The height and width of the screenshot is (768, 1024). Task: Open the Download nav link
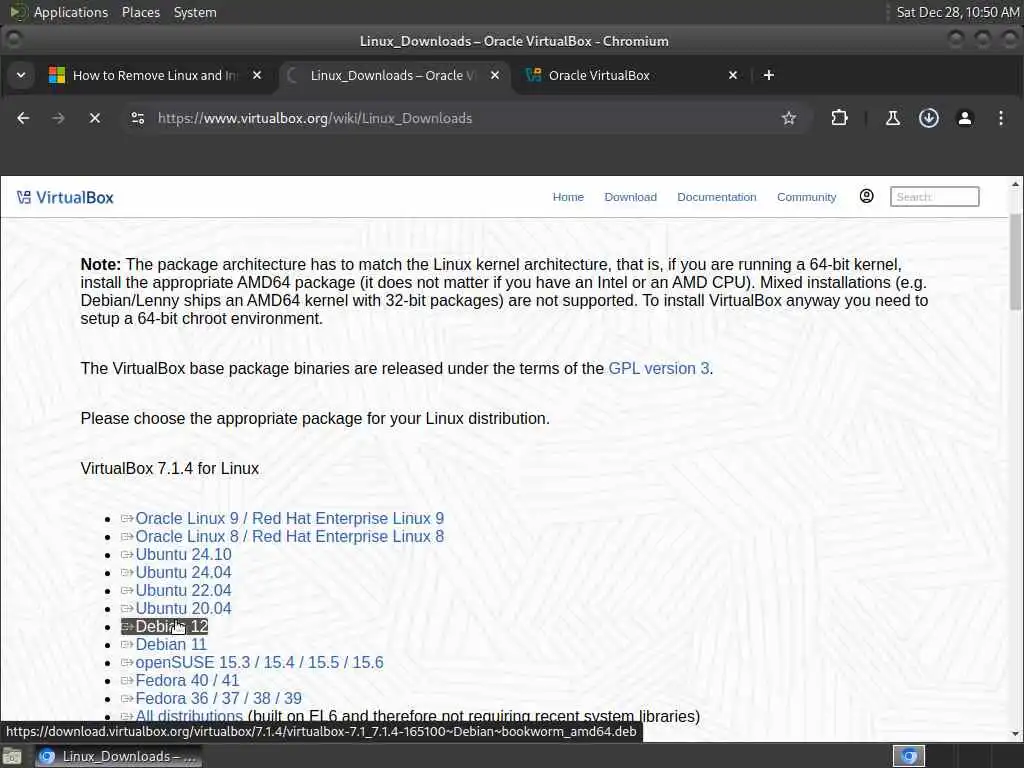click(x=630, y=197)
